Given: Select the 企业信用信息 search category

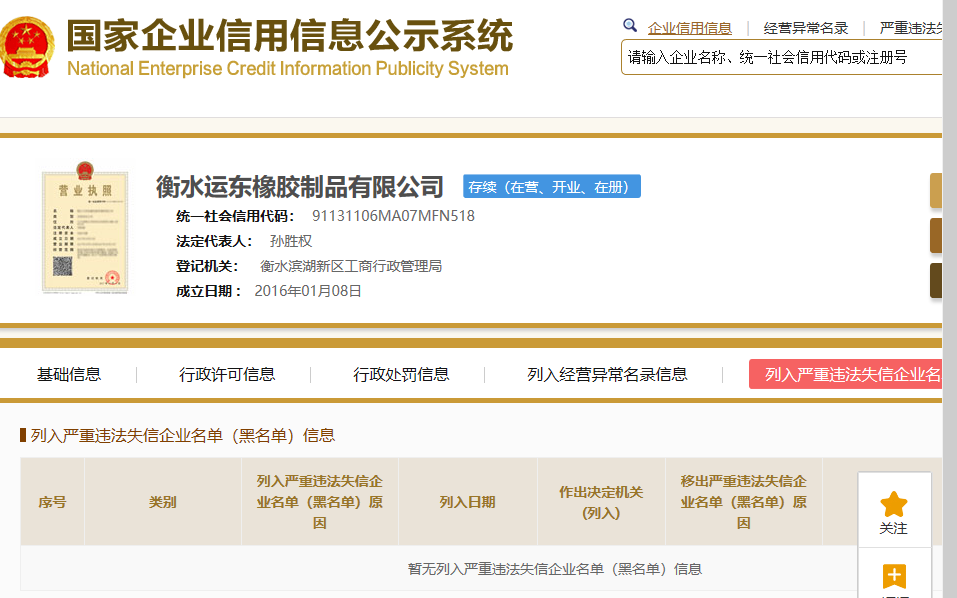Looking at the screenshot, I should pos(690,28).
